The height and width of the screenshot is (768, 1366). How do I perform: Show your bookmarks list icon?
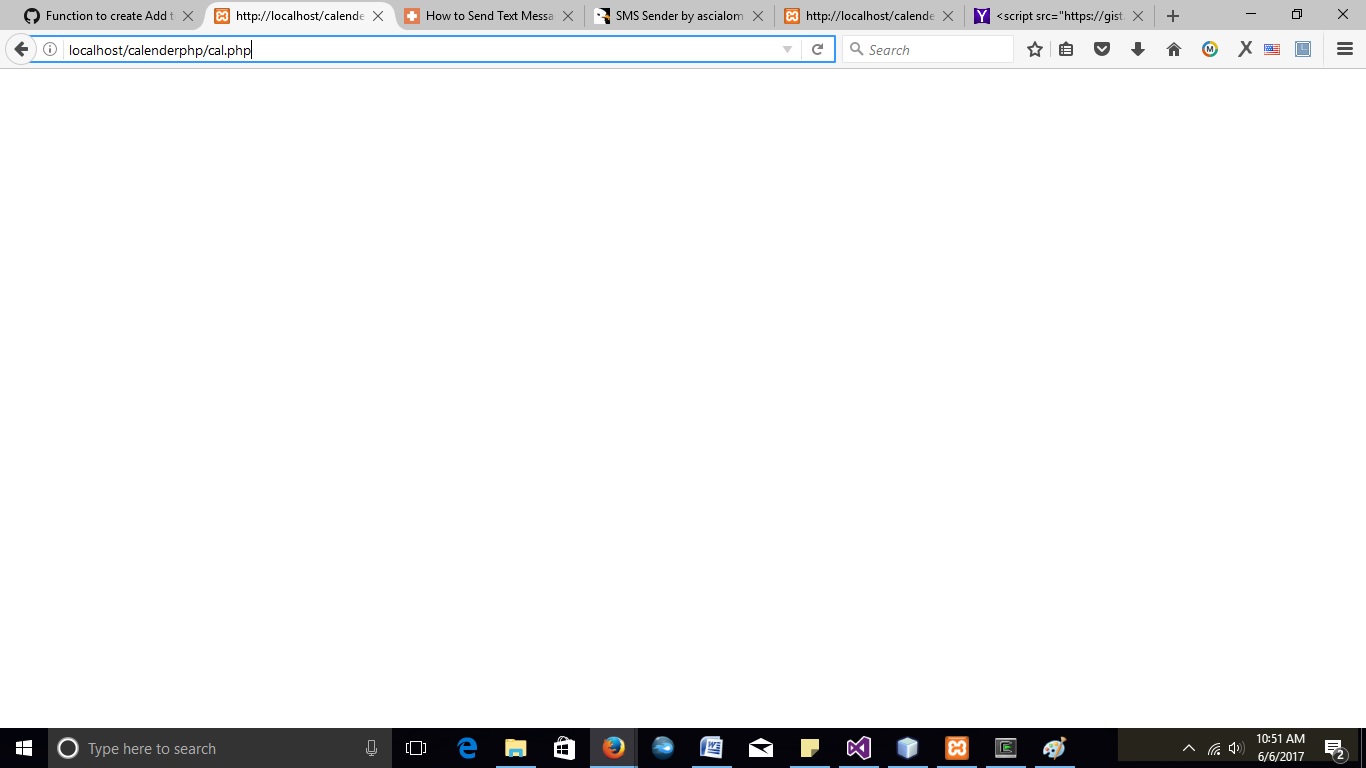point(1066,49)
